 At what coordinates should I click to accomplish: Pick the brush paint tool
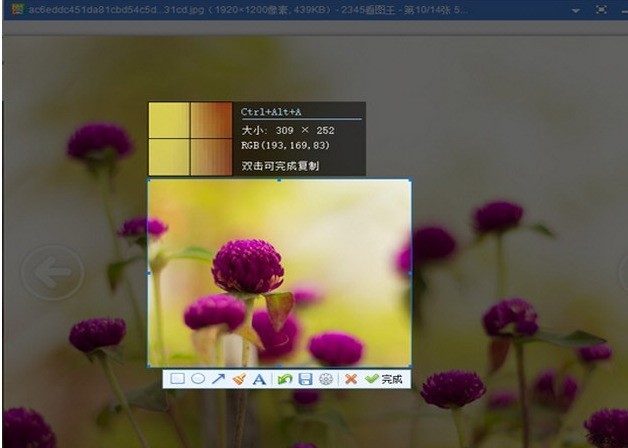pos(238,380)
